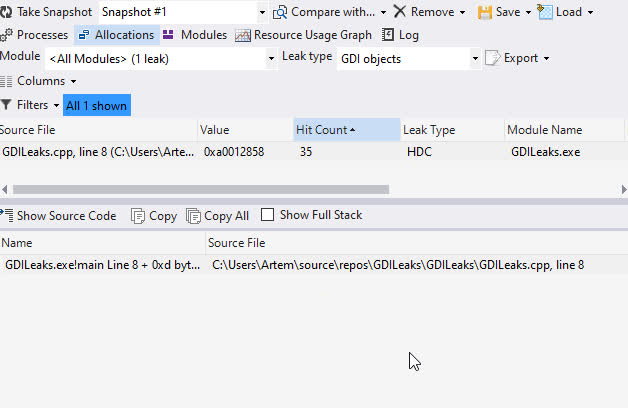Open the Leak type GDI objects dropdown
Screen dimensions: 628x408
pyautogui.click(x=475, y=58)
